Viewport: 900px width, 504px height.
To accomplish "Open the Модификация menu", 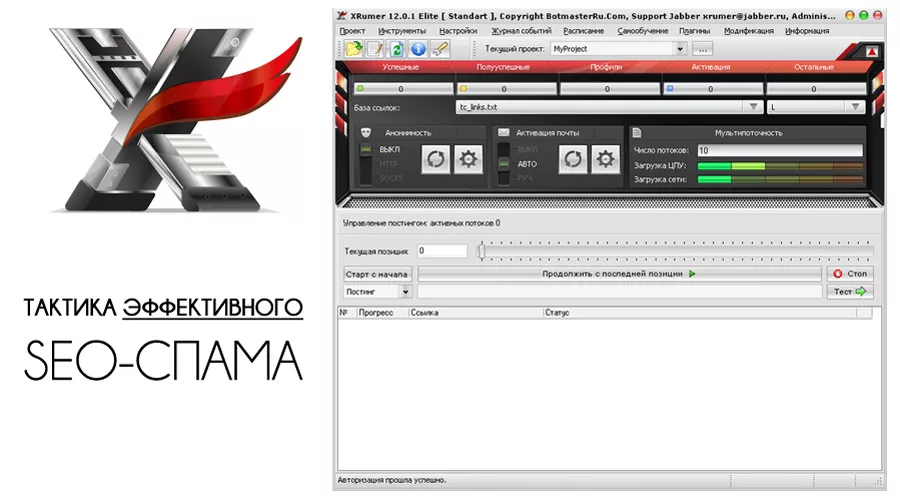I will pyautogui.click(x=748, y=31).
